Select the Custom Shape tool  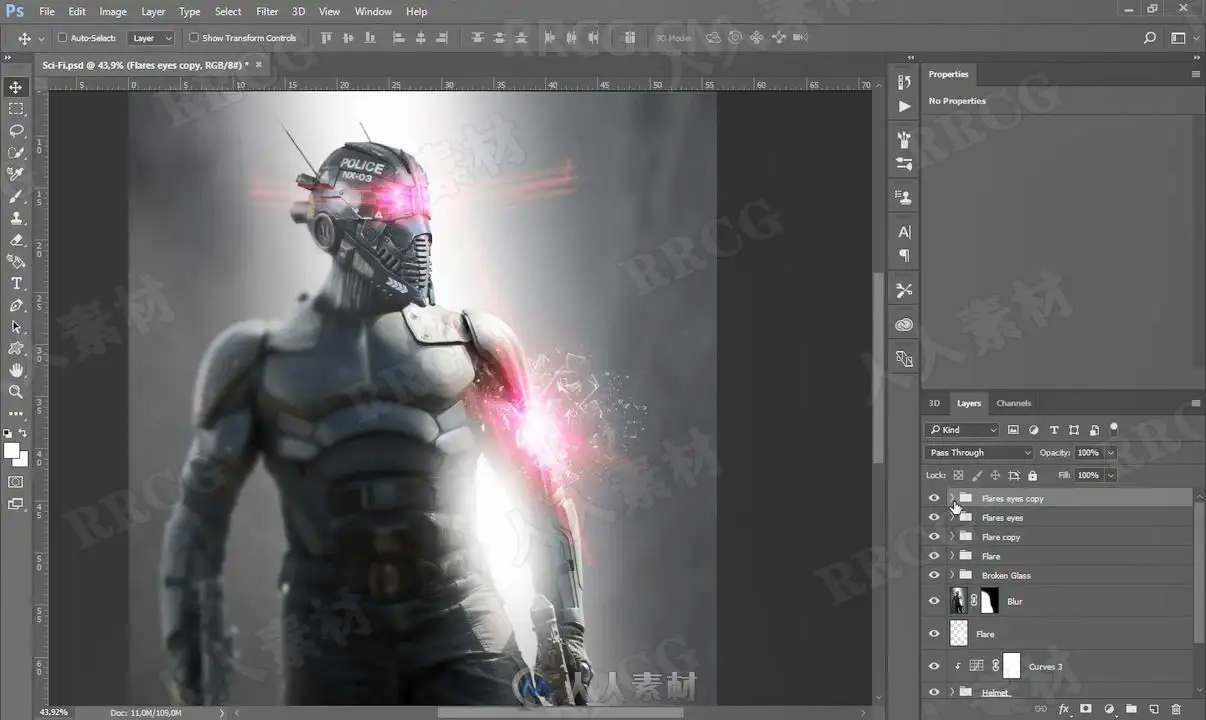point(16,348)
